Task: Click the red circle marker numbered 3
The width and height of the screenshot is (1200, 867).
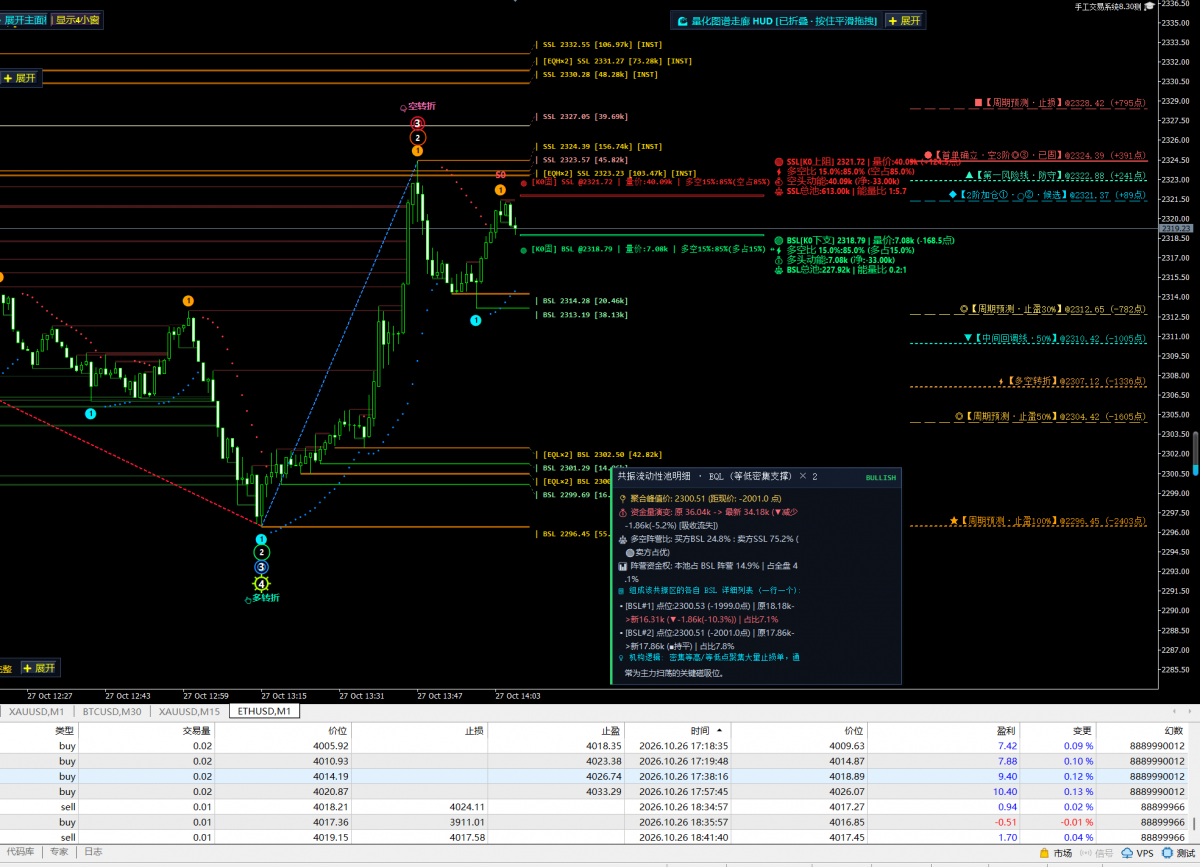Action: pyautogui.click(x=417, y=123)
